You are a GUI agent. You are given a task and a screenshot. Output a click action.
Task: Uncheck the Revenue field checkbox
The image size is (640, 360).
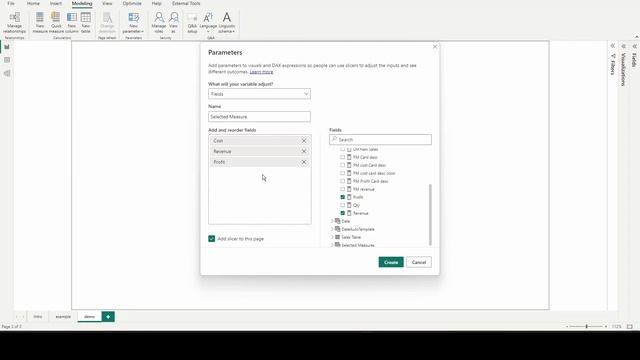point(342,213)
